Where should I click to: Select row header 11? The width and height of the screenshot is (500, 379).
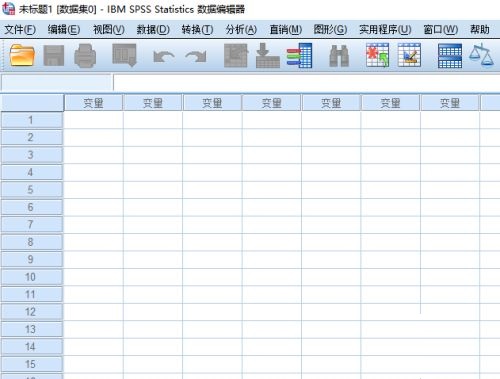[x=32, y=294]
